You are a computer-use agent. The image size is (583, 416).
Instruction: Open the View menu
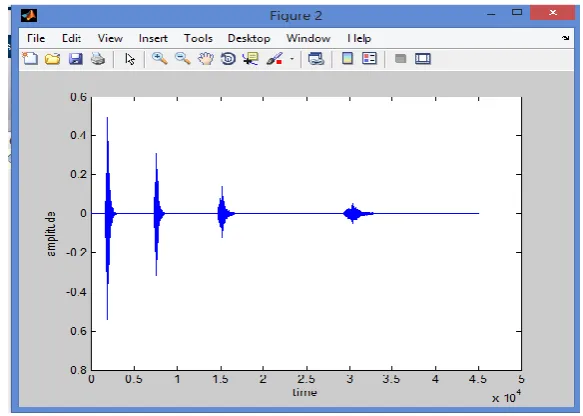pos(110,38)
